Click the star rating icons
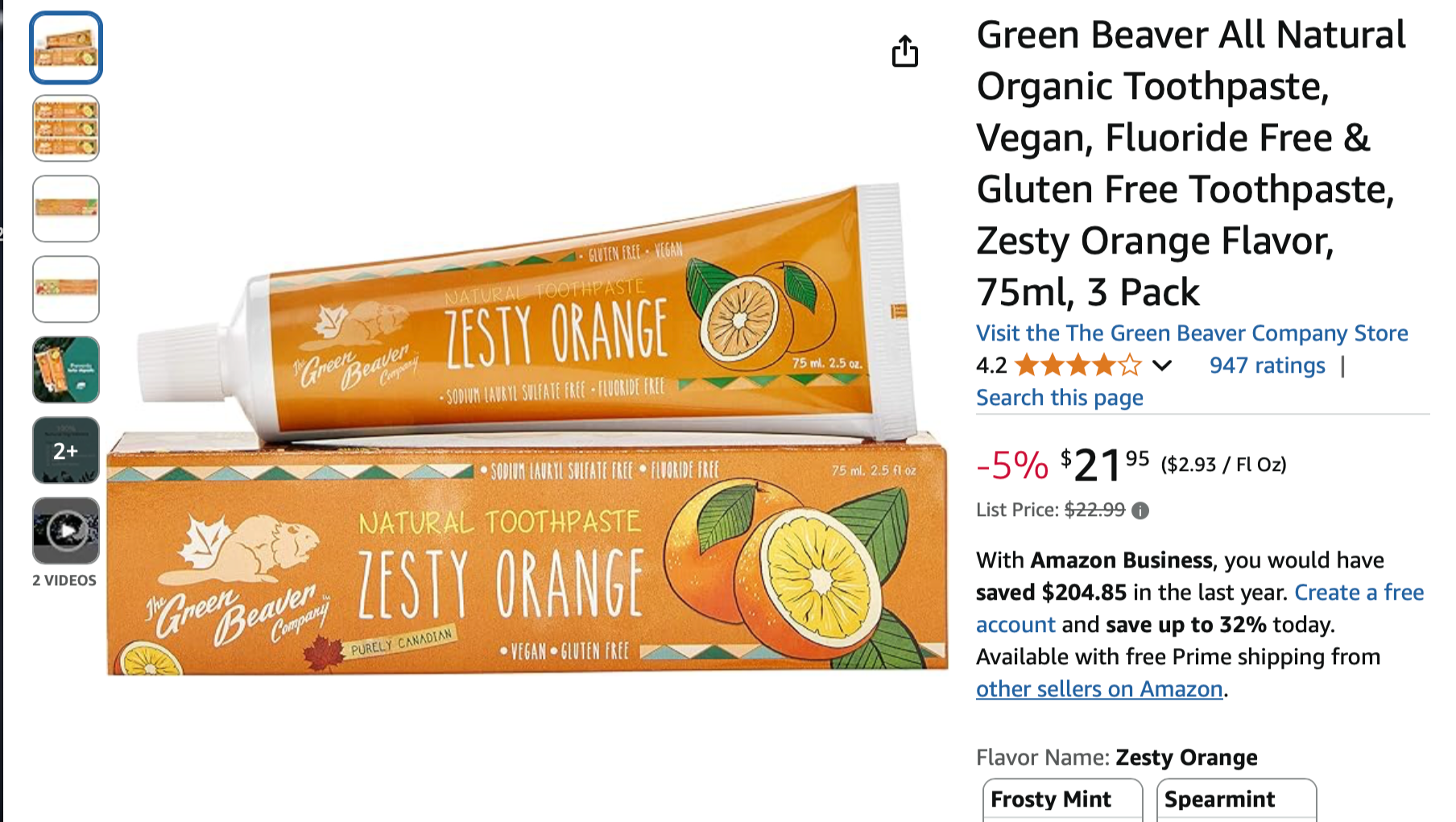The image size is (1456, 822). pyautogui.click(x=1078, y=366)
